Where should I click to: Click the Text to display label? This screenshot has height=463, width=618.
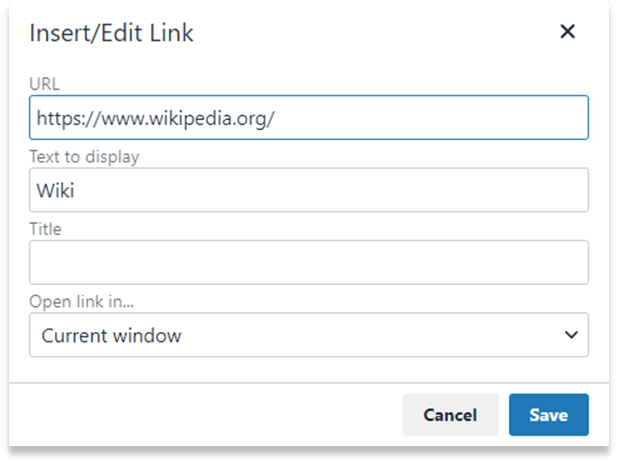(x=84, y=157)
